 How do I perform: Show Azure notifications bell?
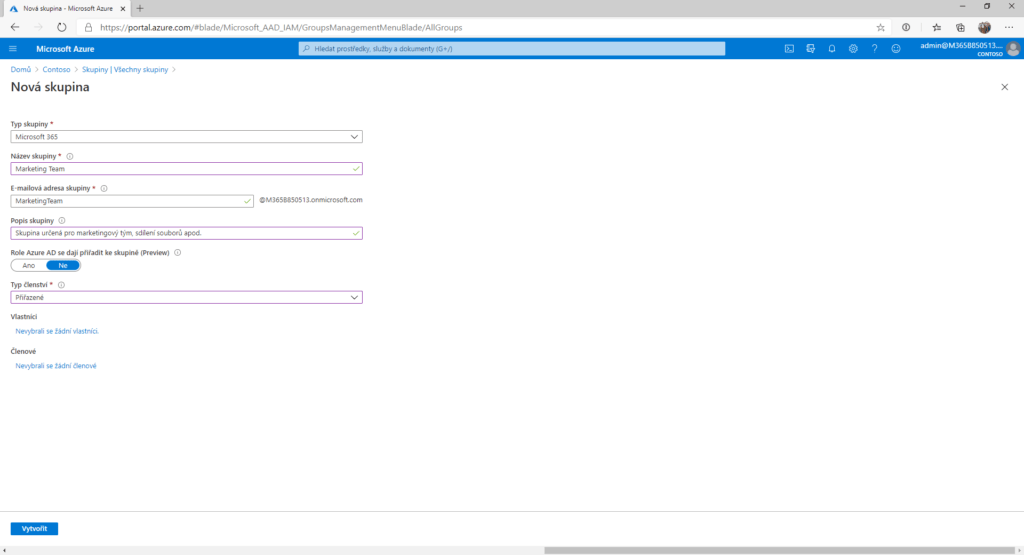click(x=832, y=48)
